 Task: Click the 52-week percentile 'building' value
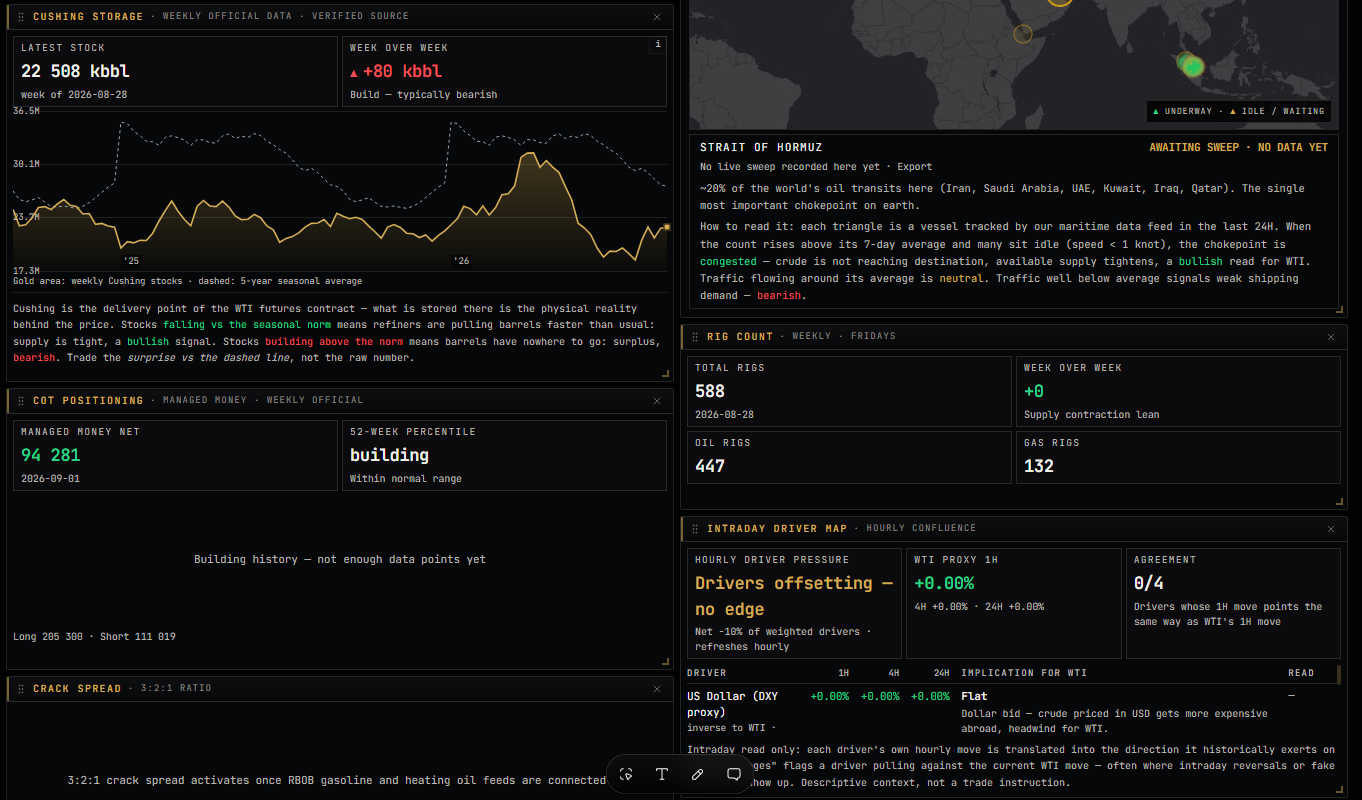pos(389,455)
